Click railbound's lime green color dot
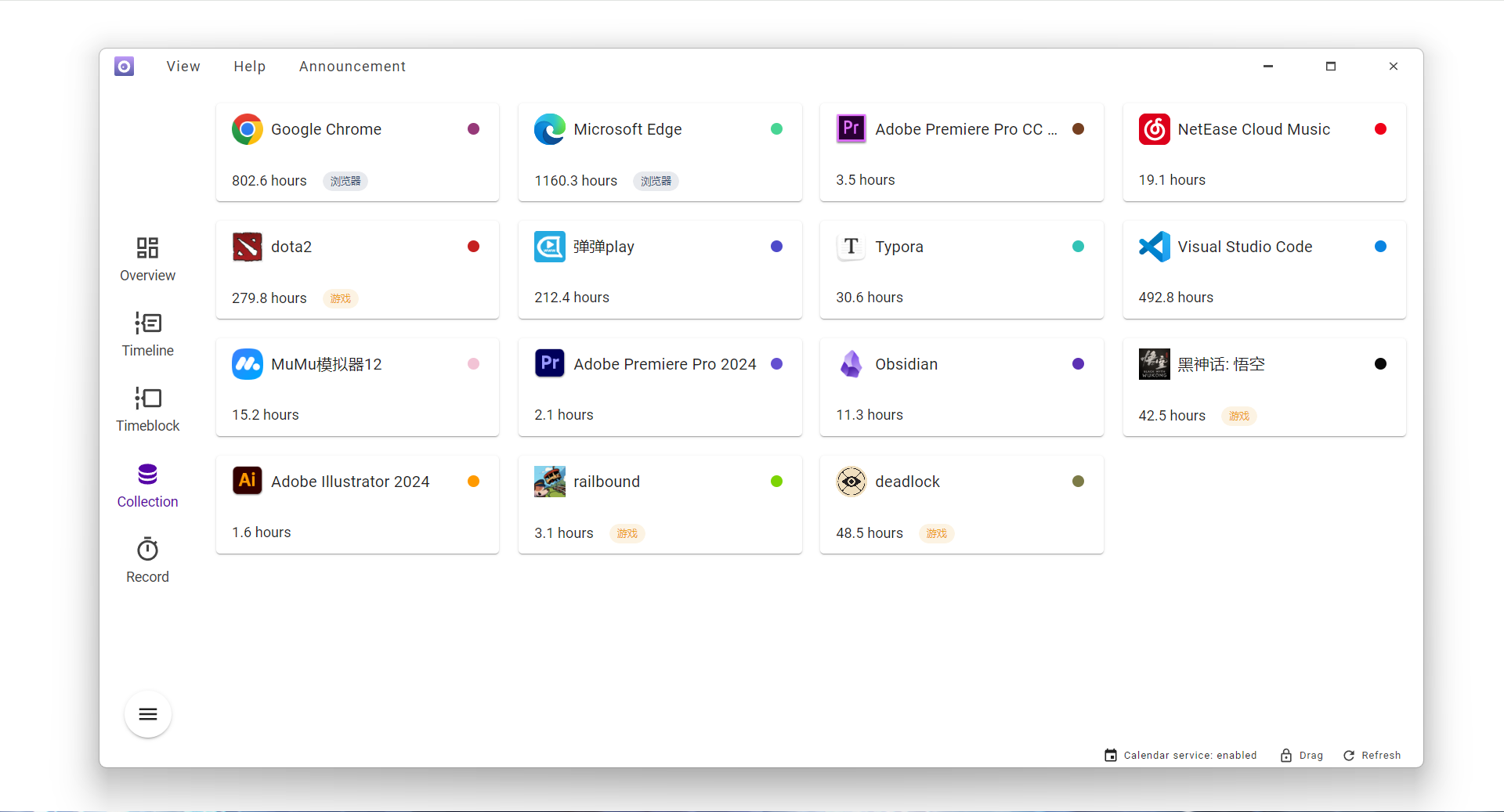 776,482
